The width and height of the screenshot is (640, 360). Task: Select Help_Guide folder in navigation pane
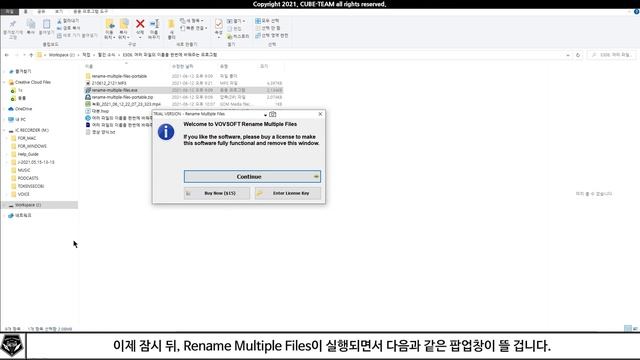click(x=24, y=154)
